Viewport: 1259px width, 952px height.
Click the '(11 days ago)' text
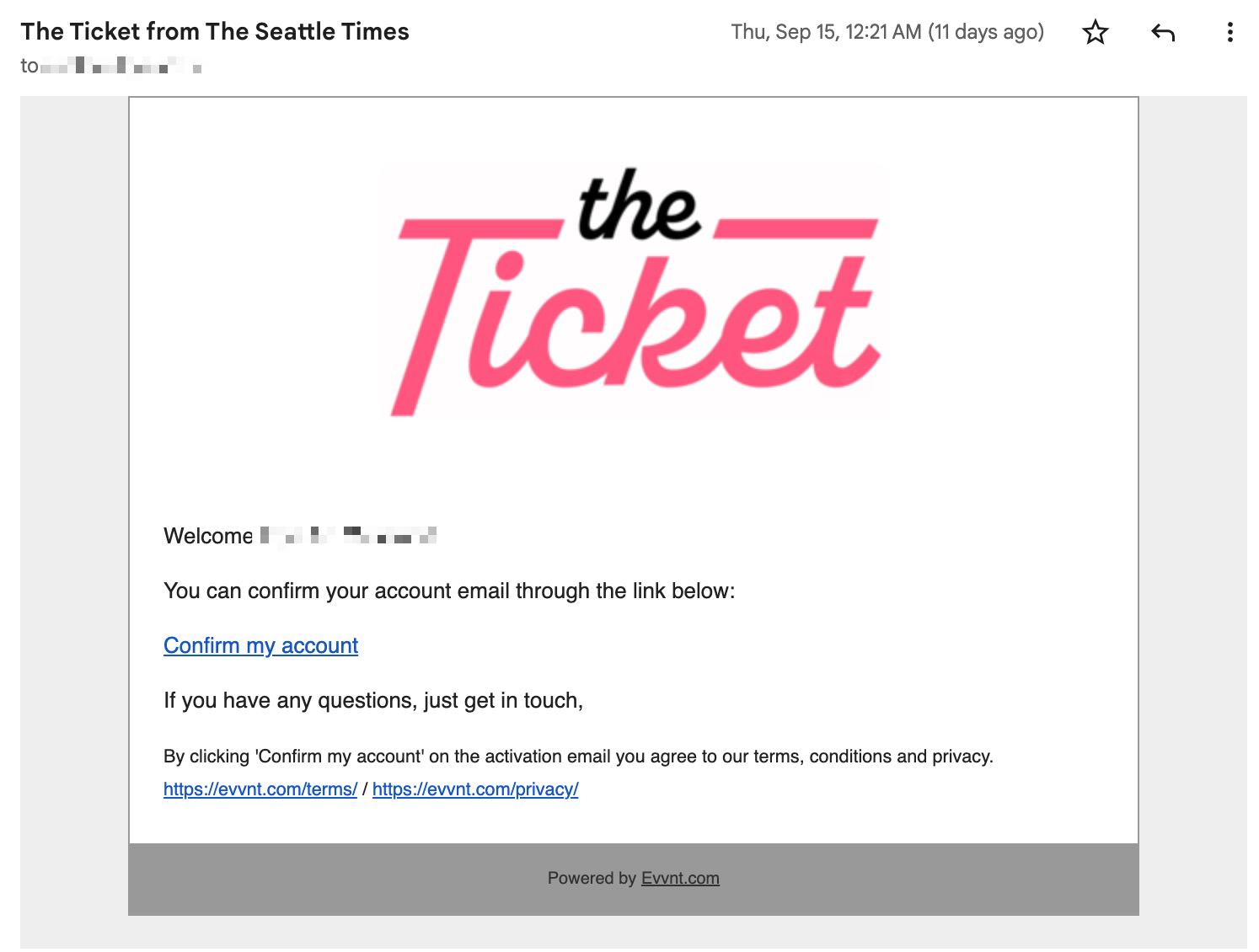point(986,32)
